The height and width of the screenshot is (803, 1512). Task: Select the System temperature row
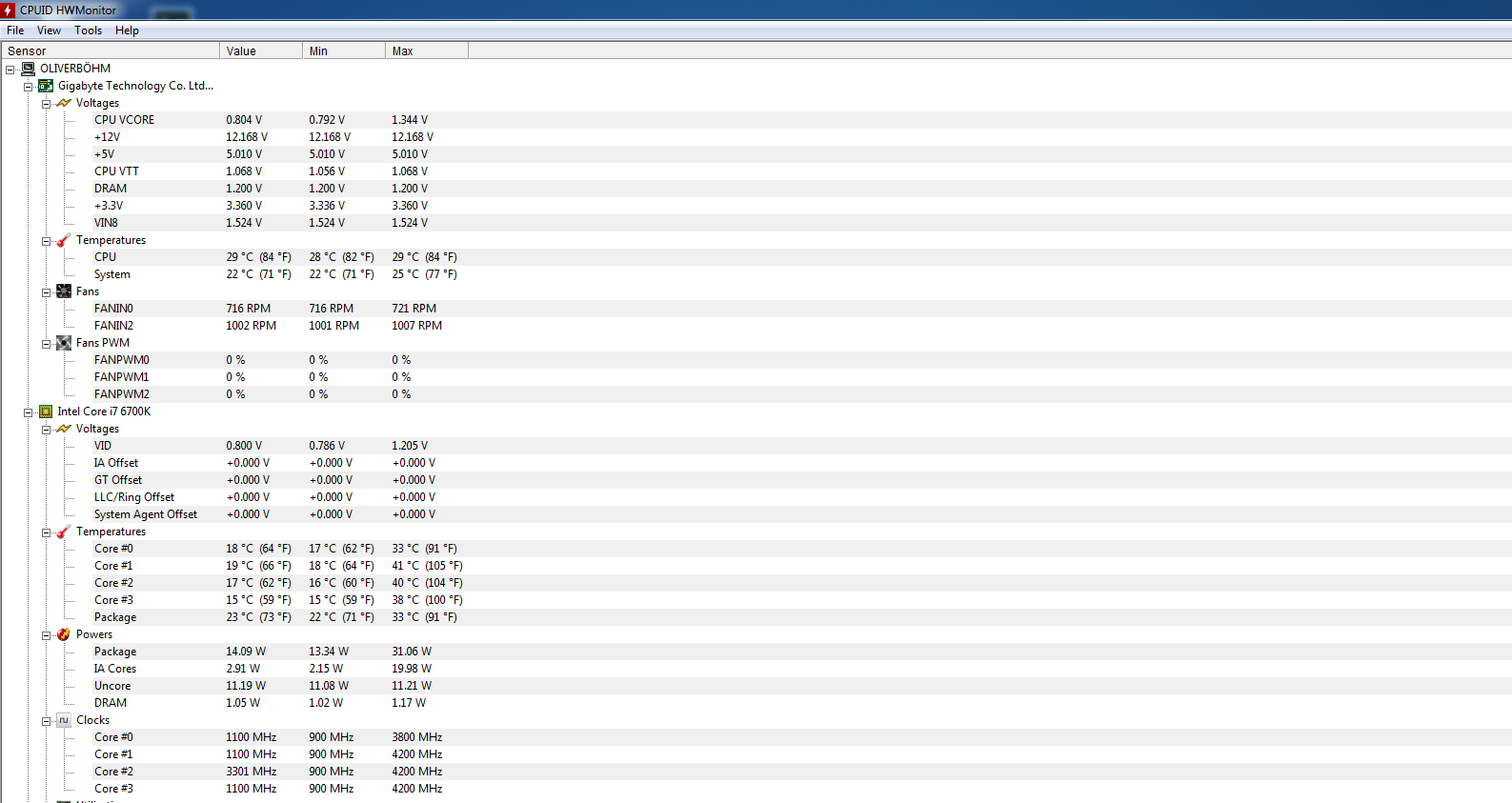point(800,274)
